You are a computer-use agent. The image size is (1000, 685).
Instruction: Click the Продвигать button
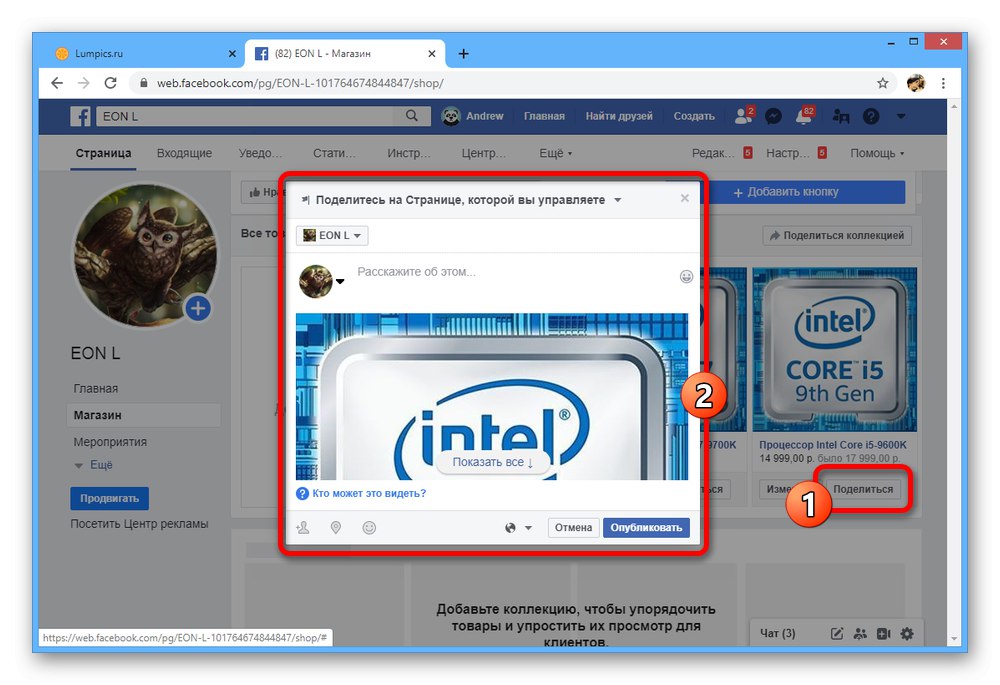(109, 498)
